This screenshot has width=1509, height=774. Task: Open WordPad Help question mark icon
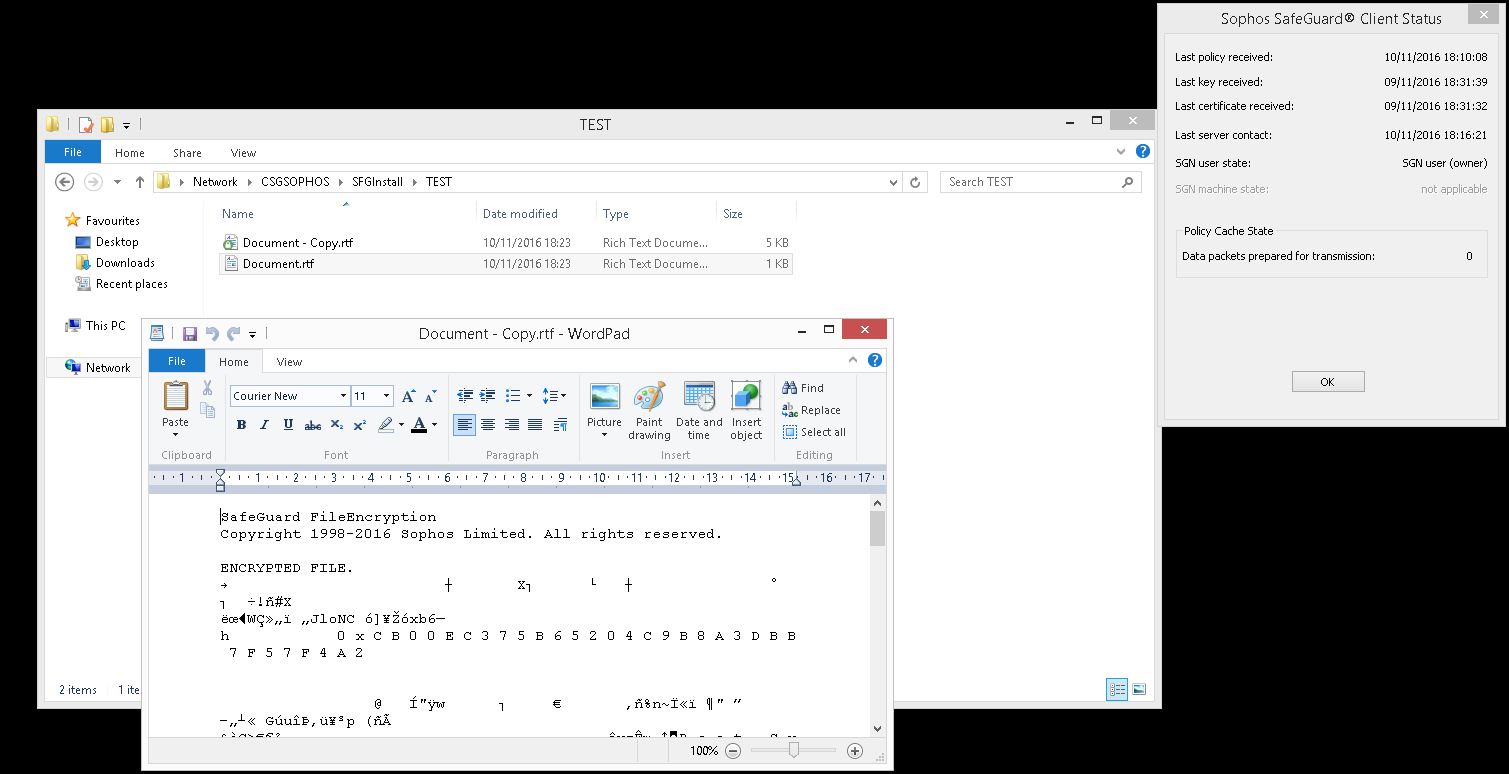pos(875,361)
